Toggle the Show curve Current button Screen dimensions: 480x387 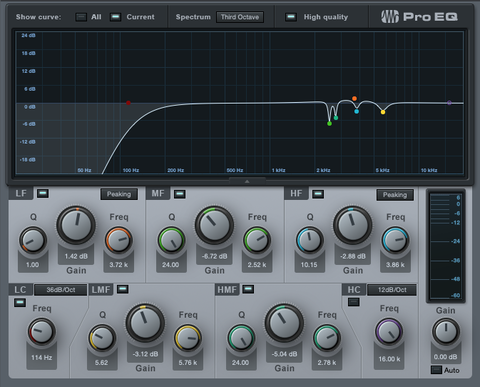115,17
